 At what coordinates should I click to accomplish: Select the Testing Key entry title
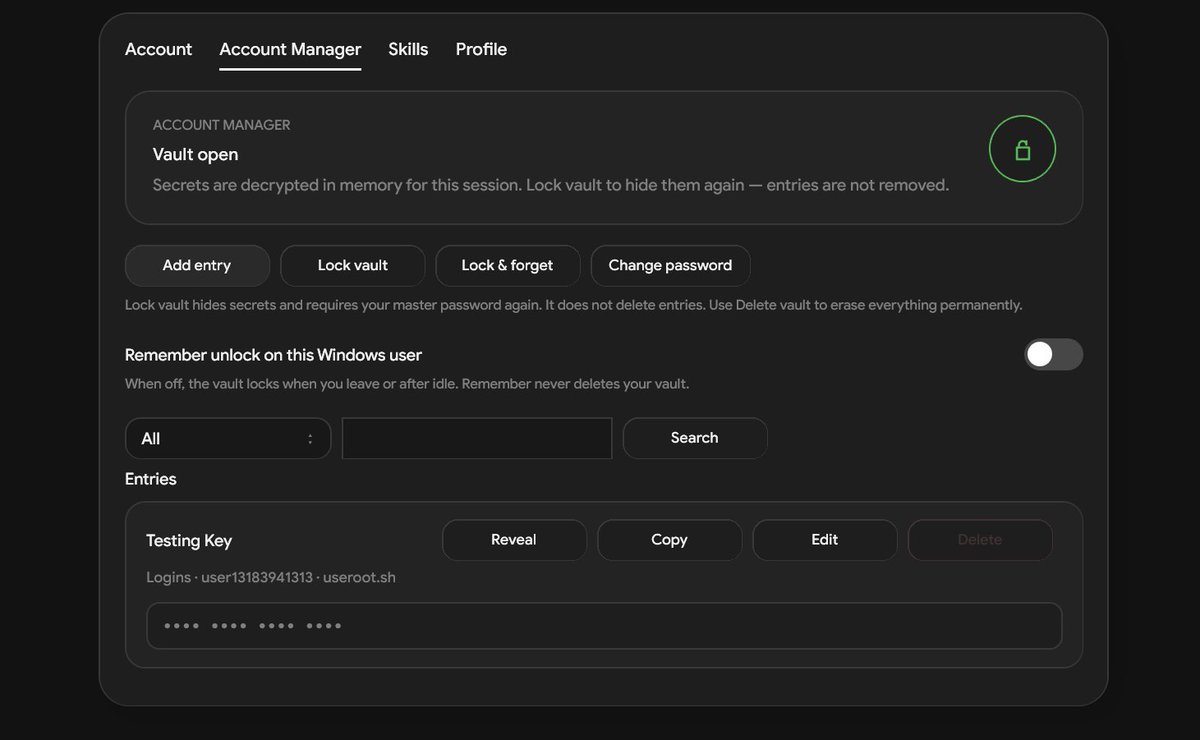[189, 540]
